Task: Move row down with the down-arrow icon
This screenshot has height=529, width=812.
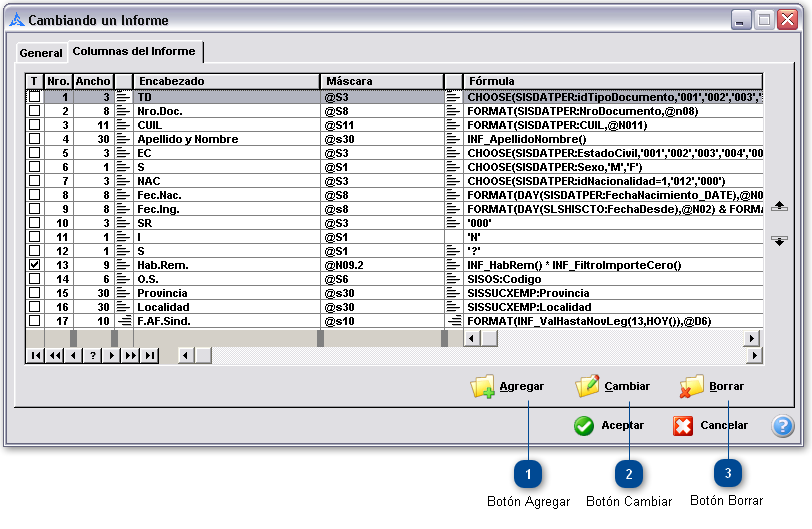Action: tap(779, 241)
